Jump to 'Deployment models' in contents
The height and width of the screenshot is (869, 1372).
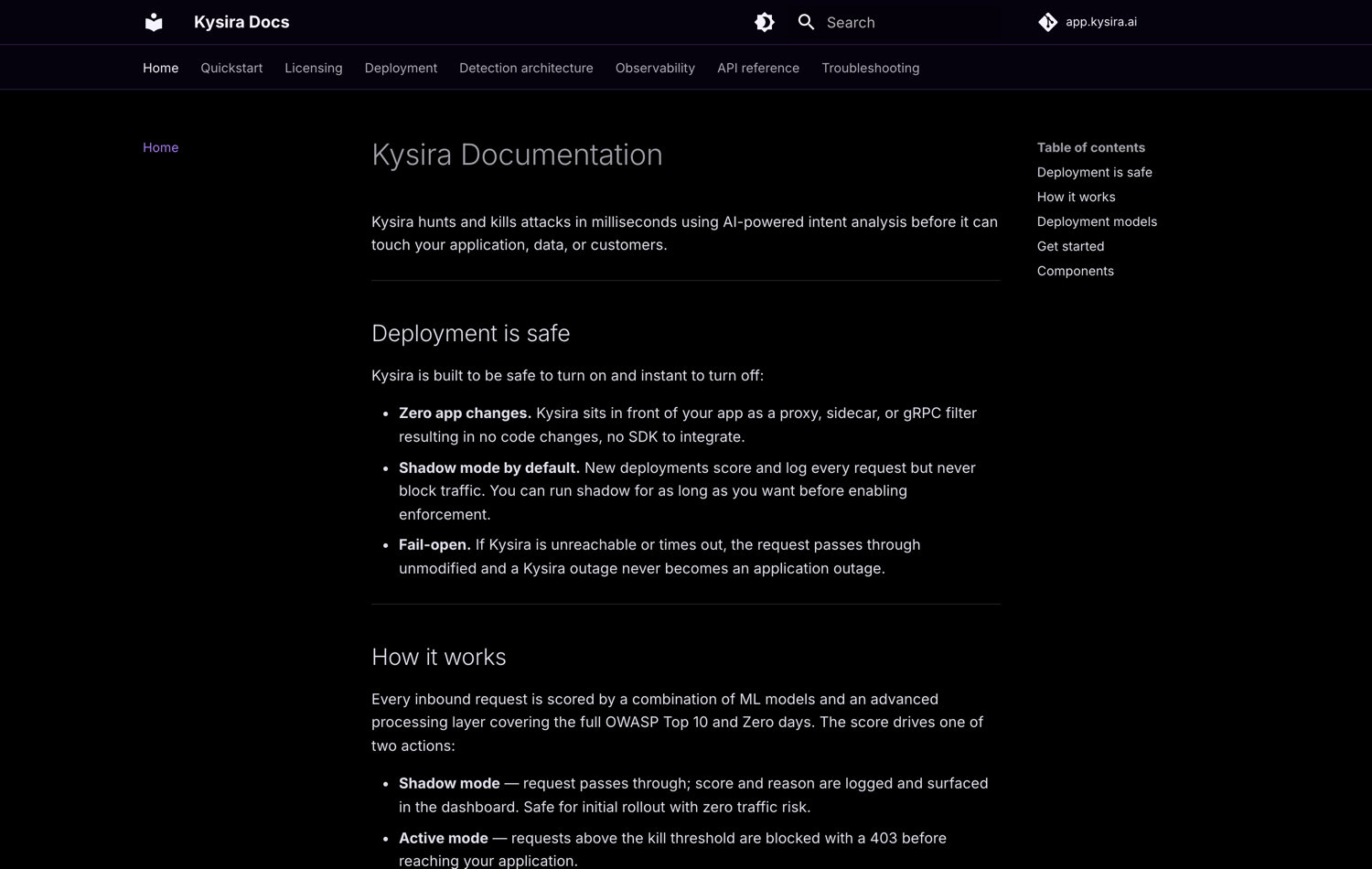click(1098, 221)
